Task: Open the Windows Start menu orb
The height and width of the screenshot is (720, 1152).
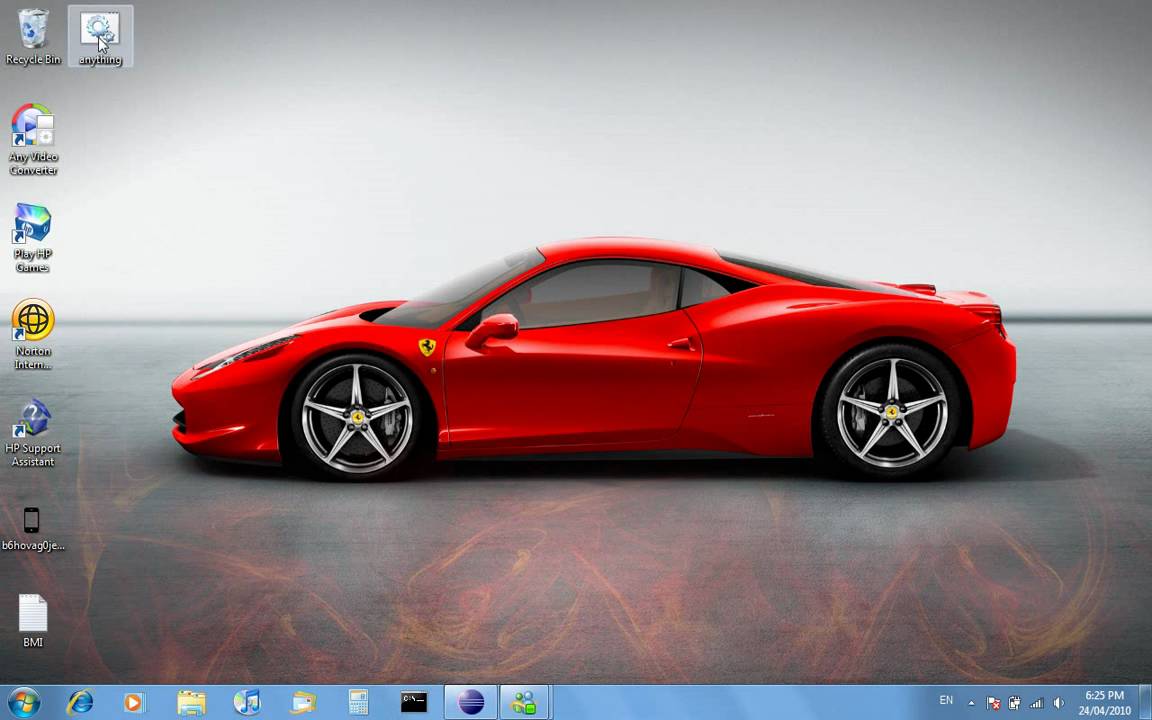Action: (23, 702)
